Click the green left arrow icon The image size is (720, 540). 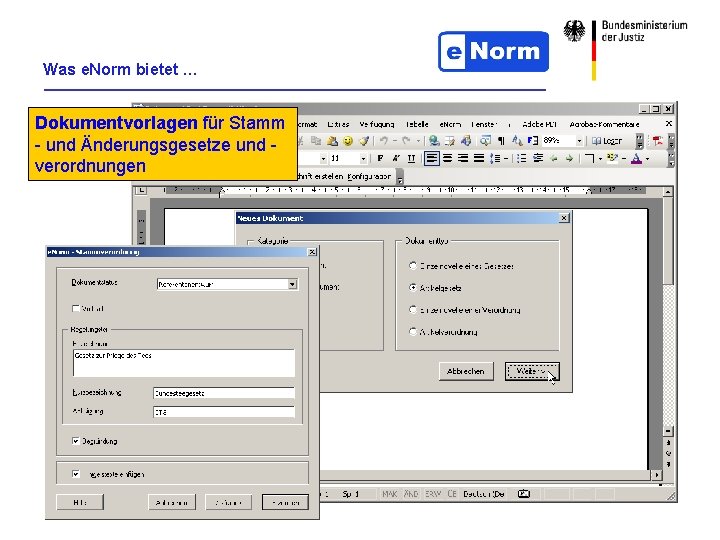[554, 158]
